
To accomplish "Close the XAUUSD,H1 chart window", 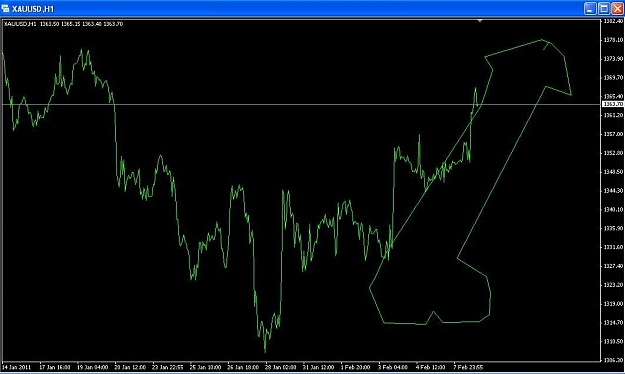I will 617,8.
